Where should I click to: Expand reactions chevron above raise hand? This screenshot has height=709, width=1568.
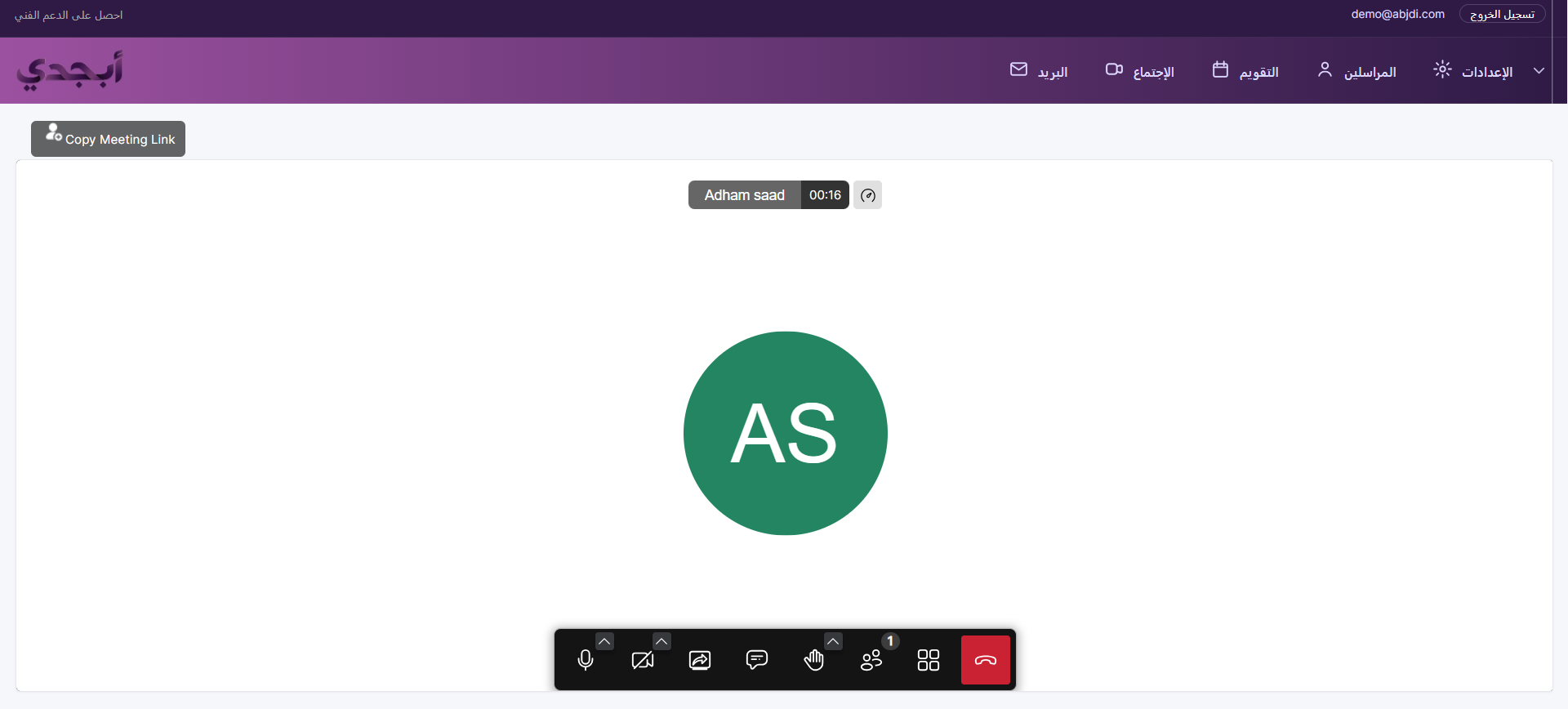click(833, 641)
